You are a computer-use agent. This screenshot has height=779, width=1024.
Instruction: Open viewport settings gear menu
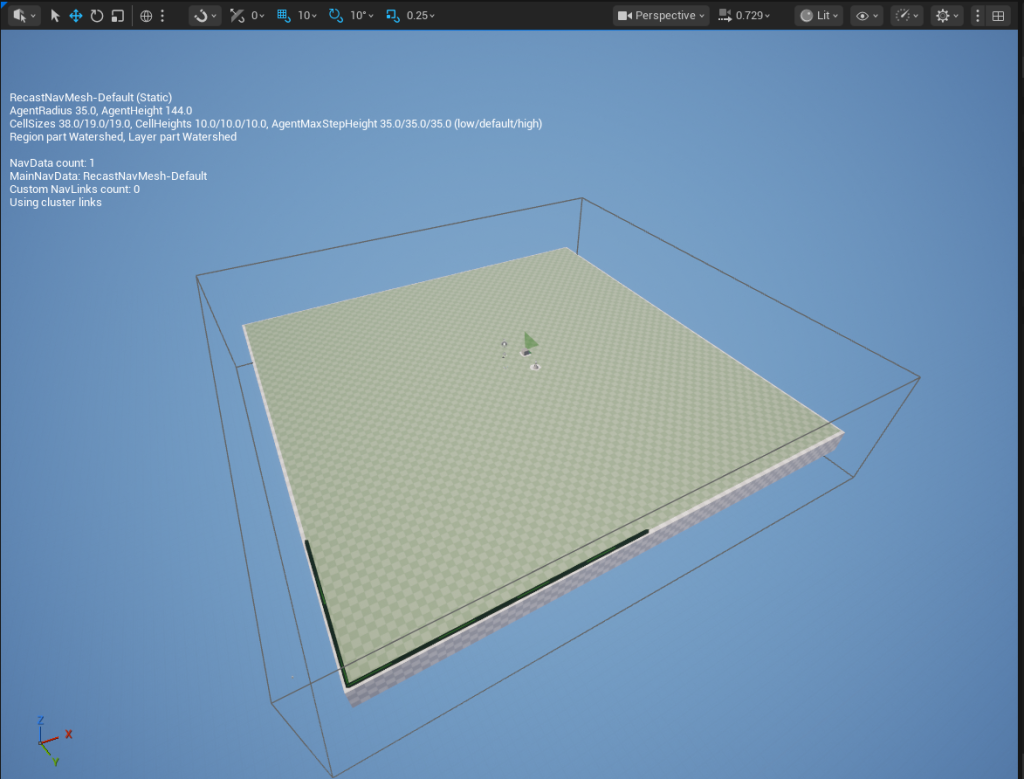click(x=945, y=16)
